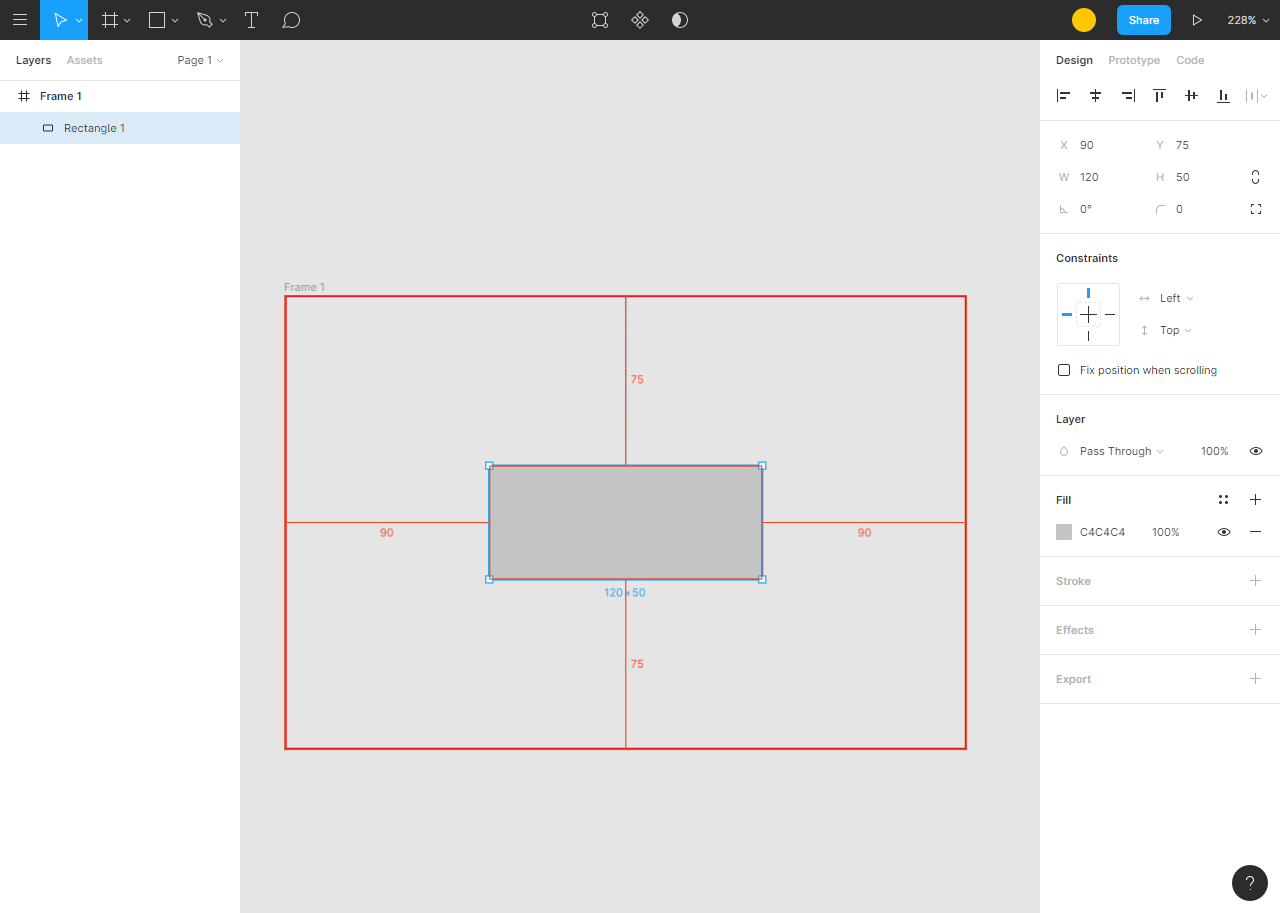
Task: Switch to the Layers tab
Action: tap(33, 60)
